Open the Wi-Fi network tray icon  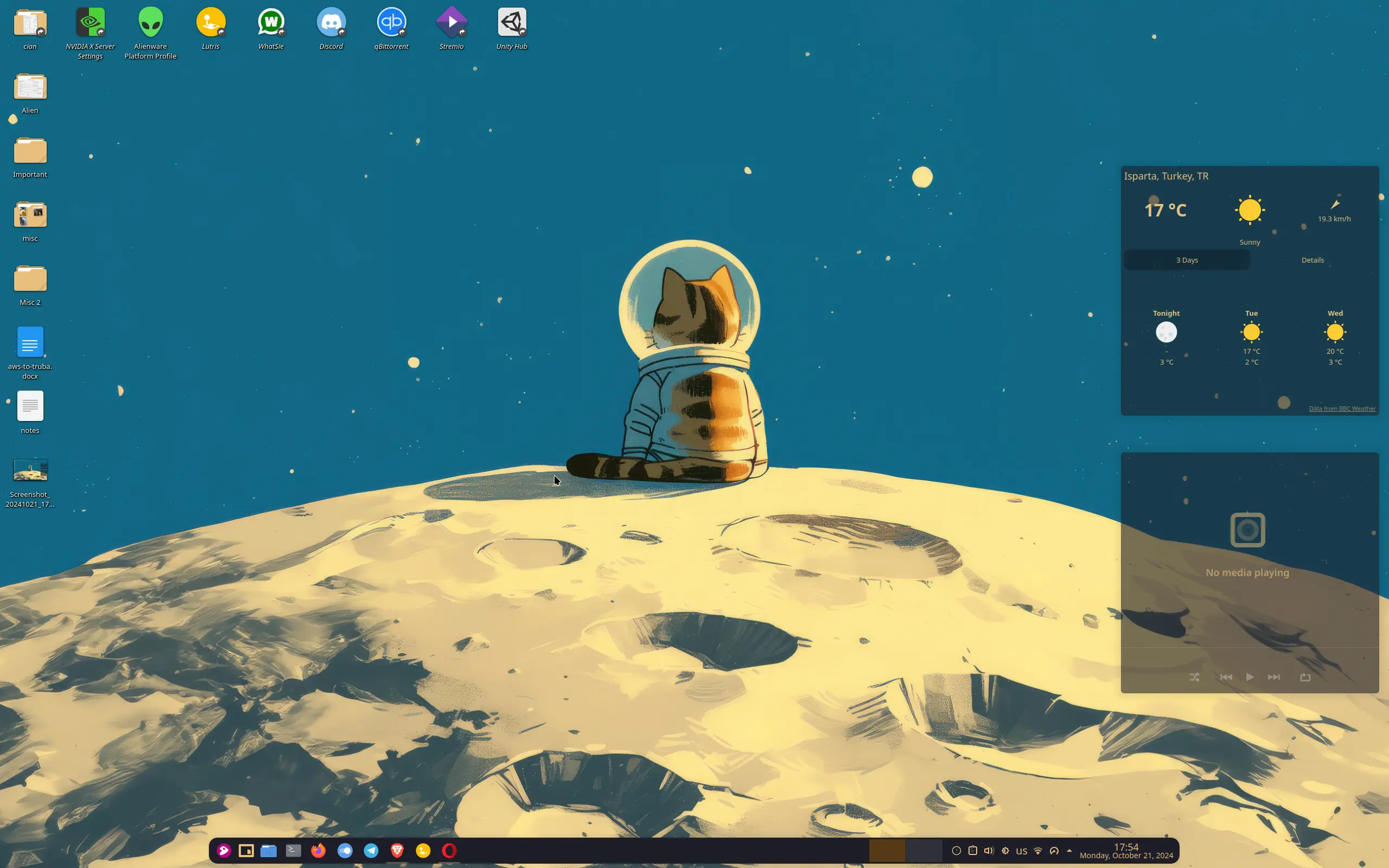click(x=1038, y=851)
